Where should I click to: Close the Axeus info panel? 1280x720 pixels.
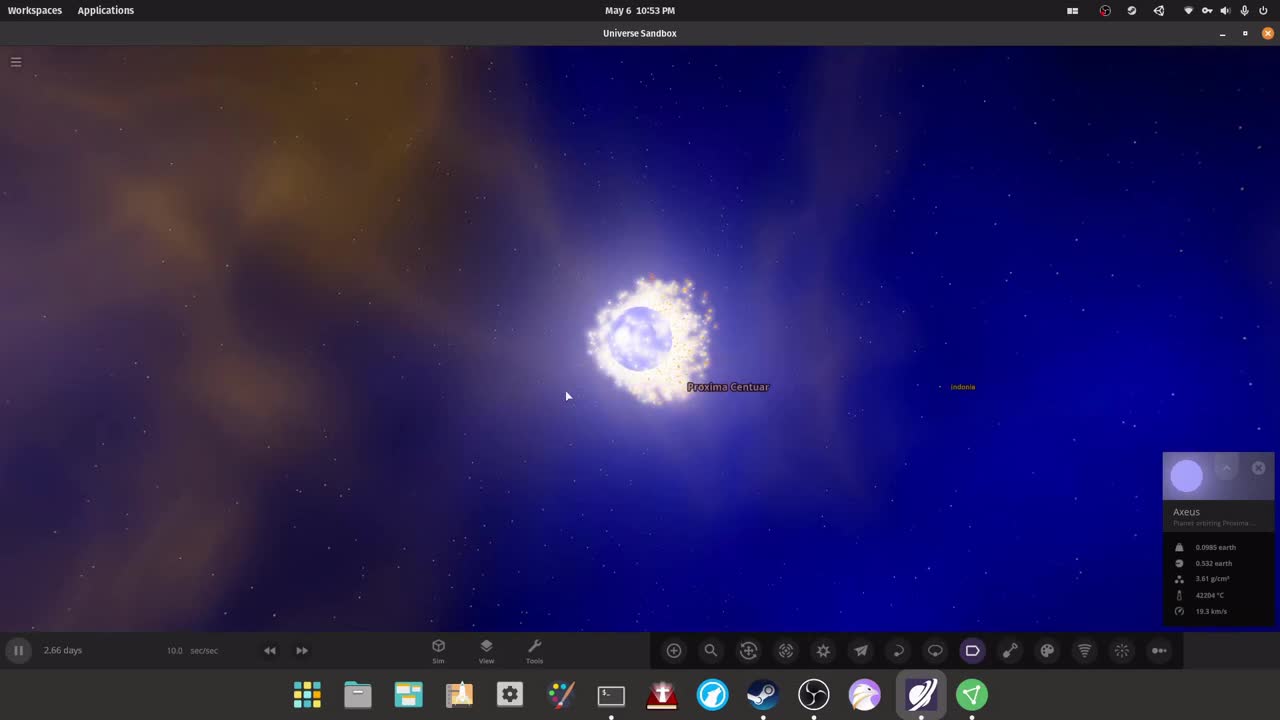[x=1258, y=468]
